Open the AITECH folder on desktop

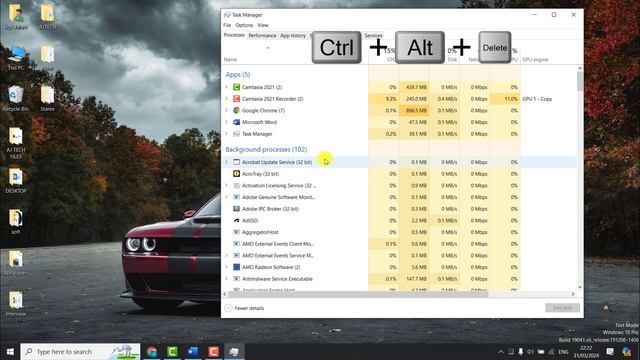click(x=47, y=17)
